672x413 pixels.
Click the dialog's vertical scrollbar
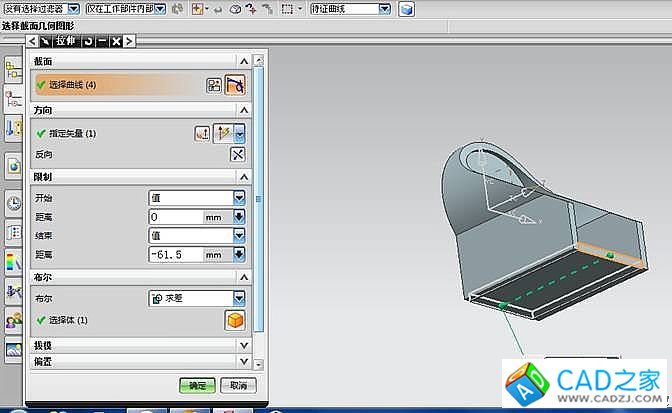pyautogui.click(x=259, y=200)
